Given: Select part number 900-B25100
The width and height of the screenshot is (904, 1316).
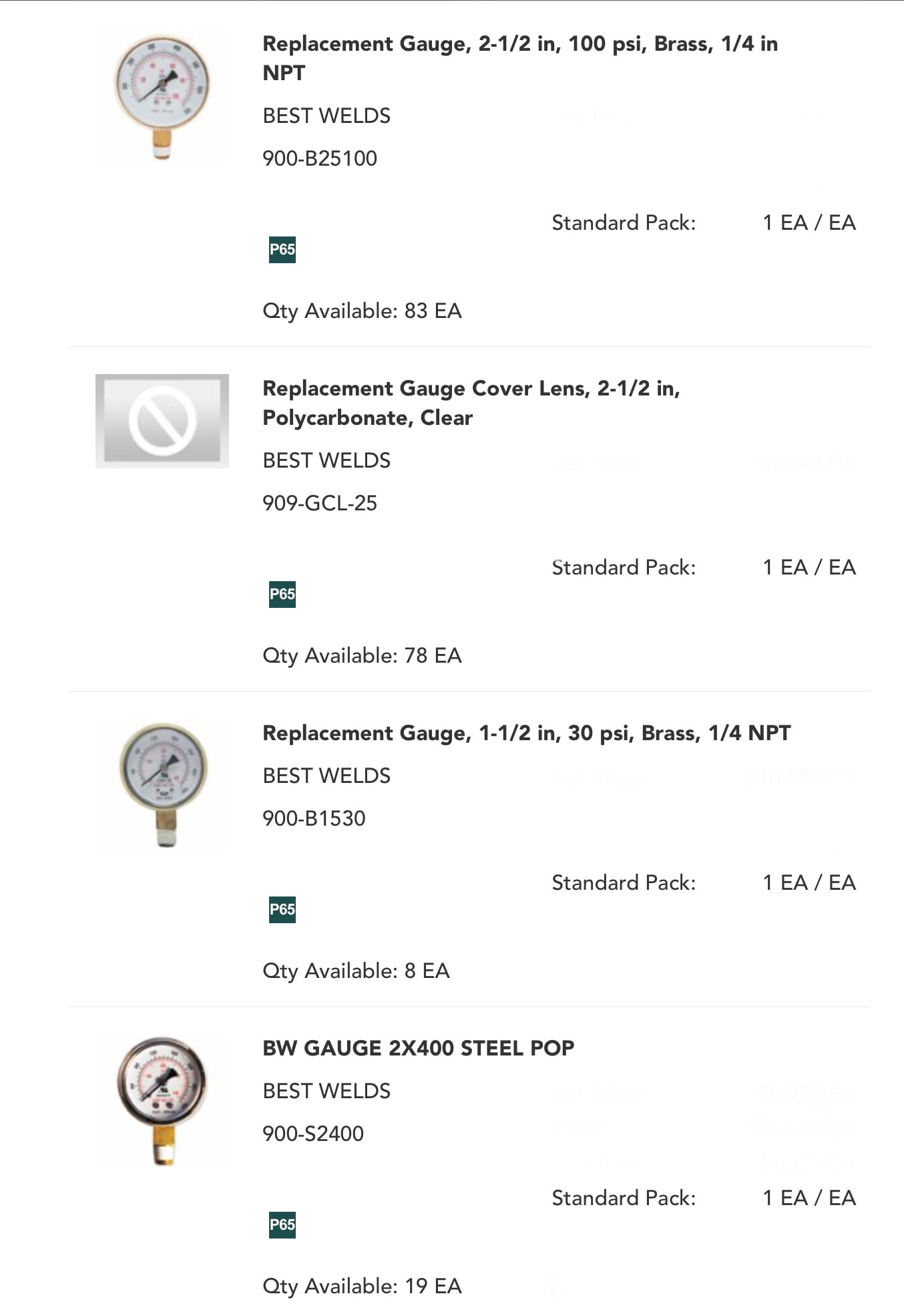Looking at the screenshot, I should point(320,158).
